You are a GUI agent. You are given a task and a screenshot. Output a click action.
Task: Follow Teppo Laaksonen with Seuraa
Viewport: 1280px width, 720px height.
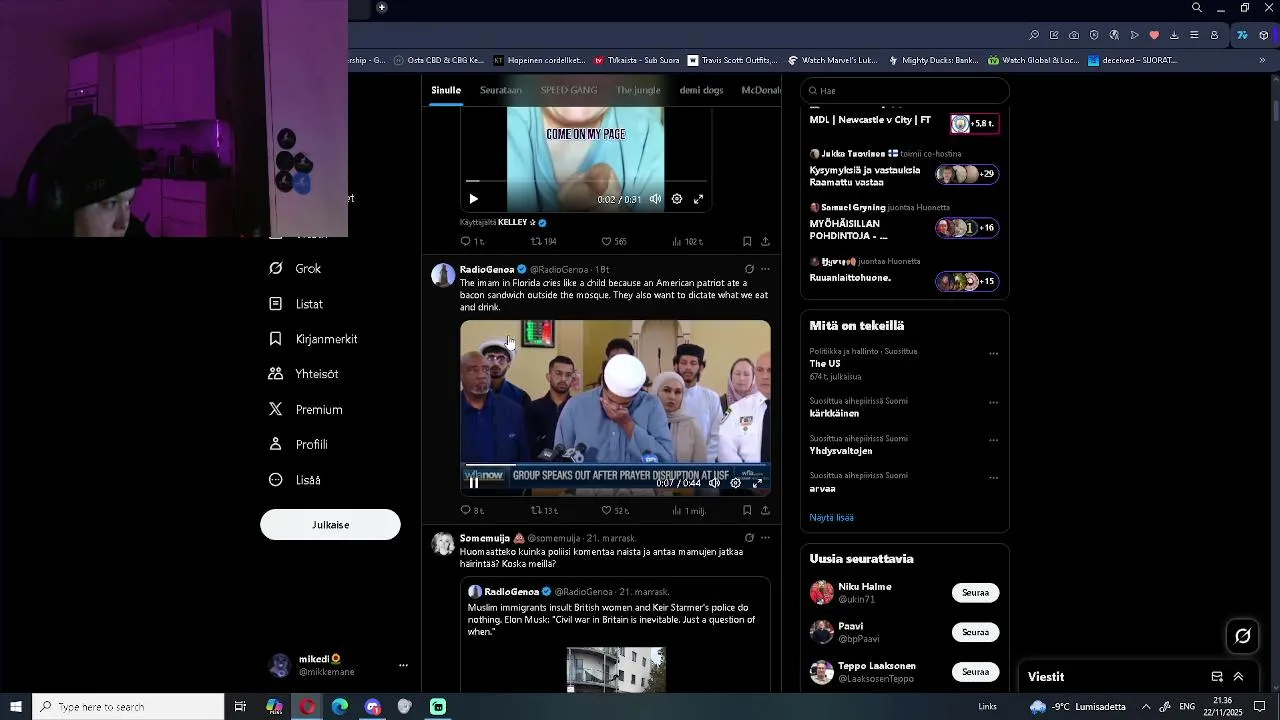click(975, 672)
